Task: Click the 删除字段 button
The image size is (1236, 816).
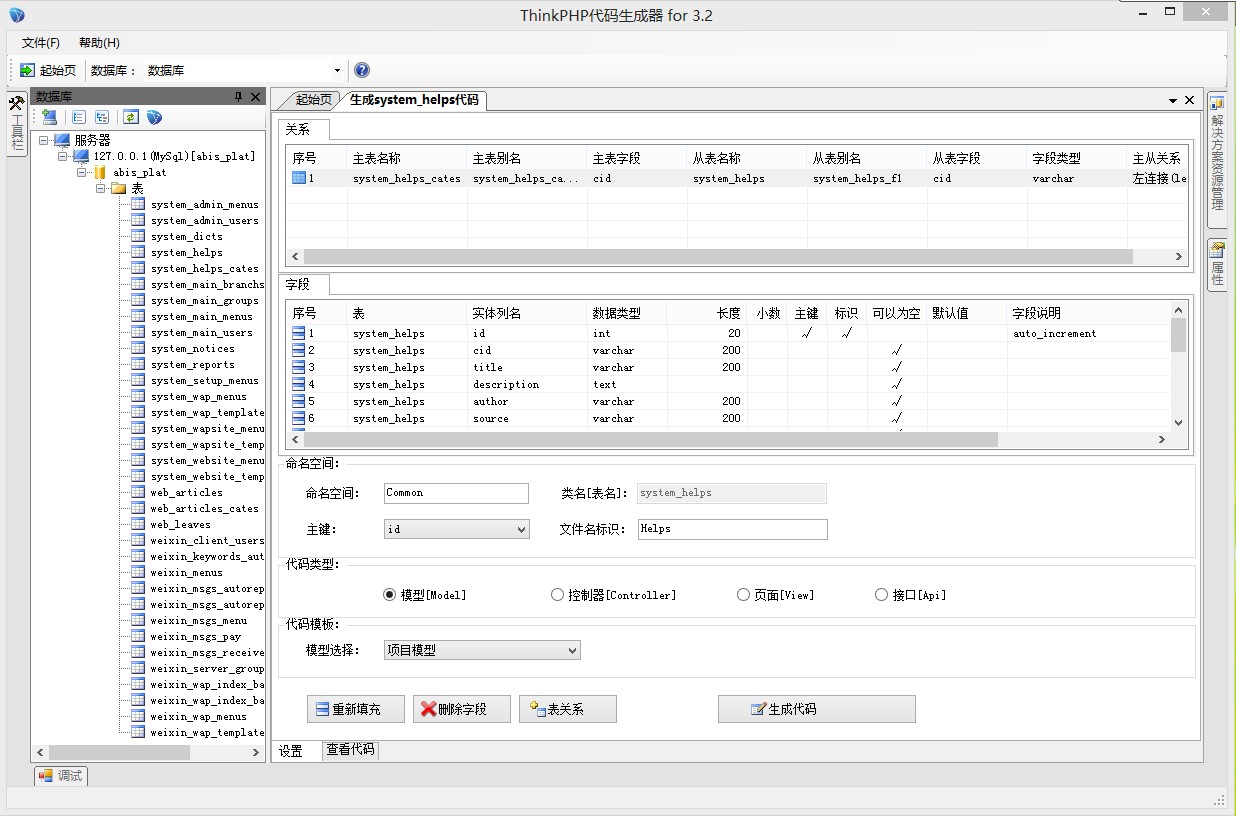Action: 461,709
